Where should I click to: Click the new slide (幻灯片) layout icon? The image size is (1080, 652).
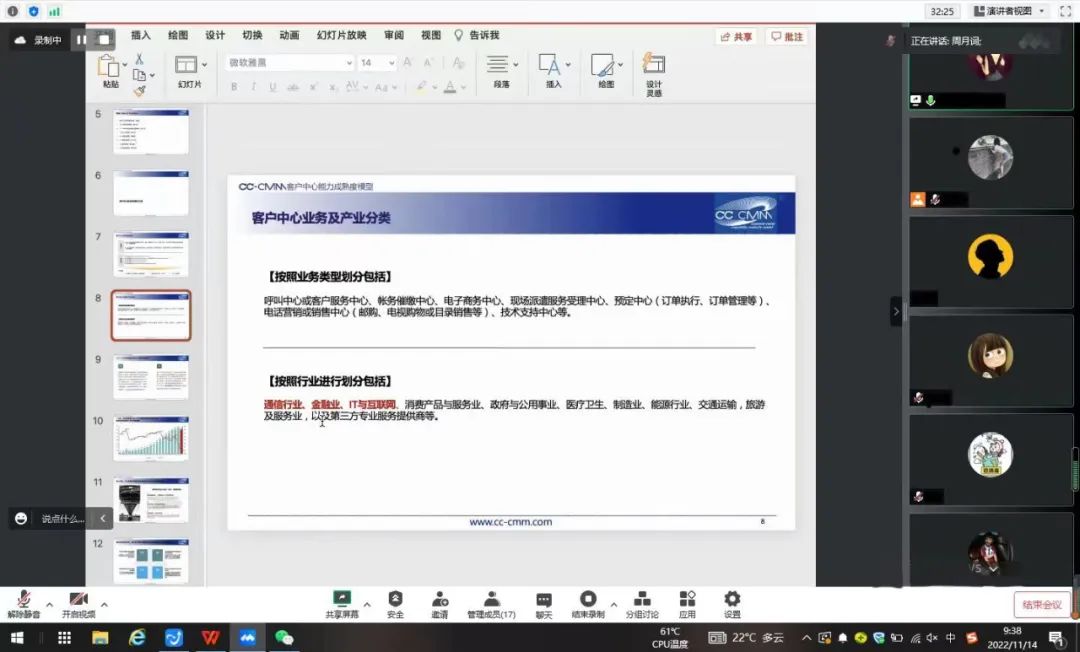click(186, 65)
